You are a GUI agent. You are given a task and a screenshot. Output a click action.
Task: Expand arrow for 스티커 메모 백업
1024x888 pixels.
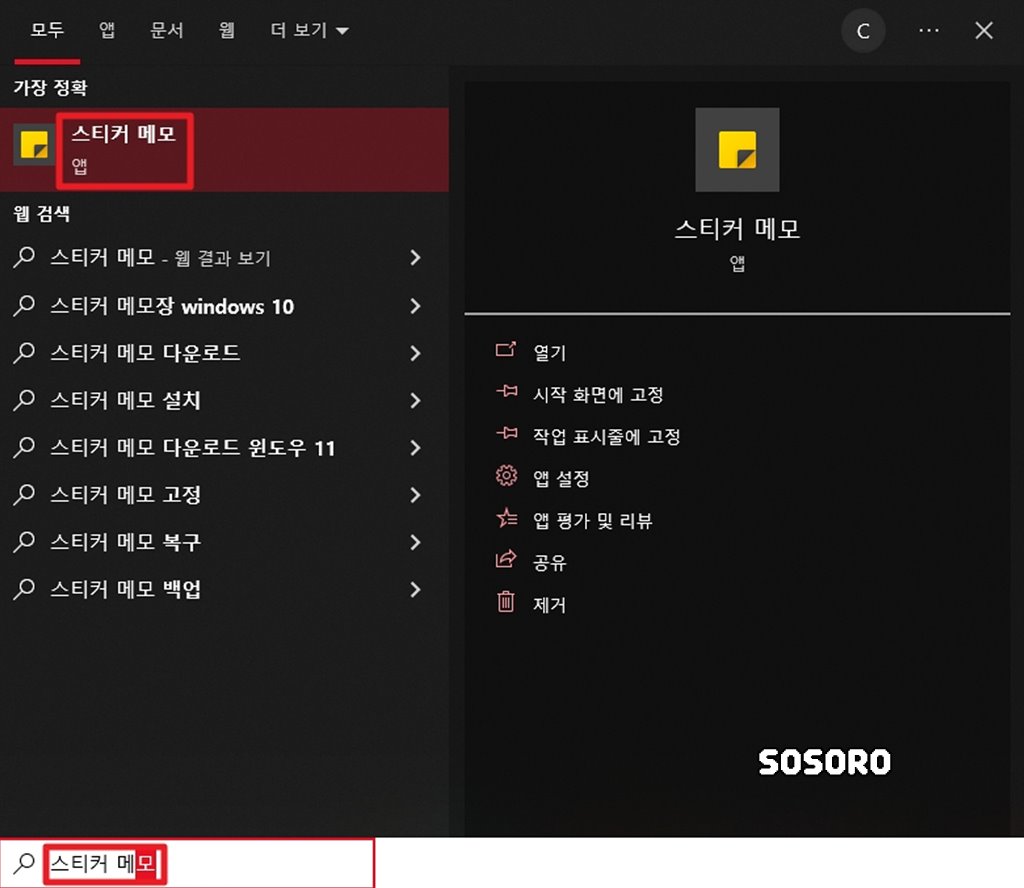[415, 590]
